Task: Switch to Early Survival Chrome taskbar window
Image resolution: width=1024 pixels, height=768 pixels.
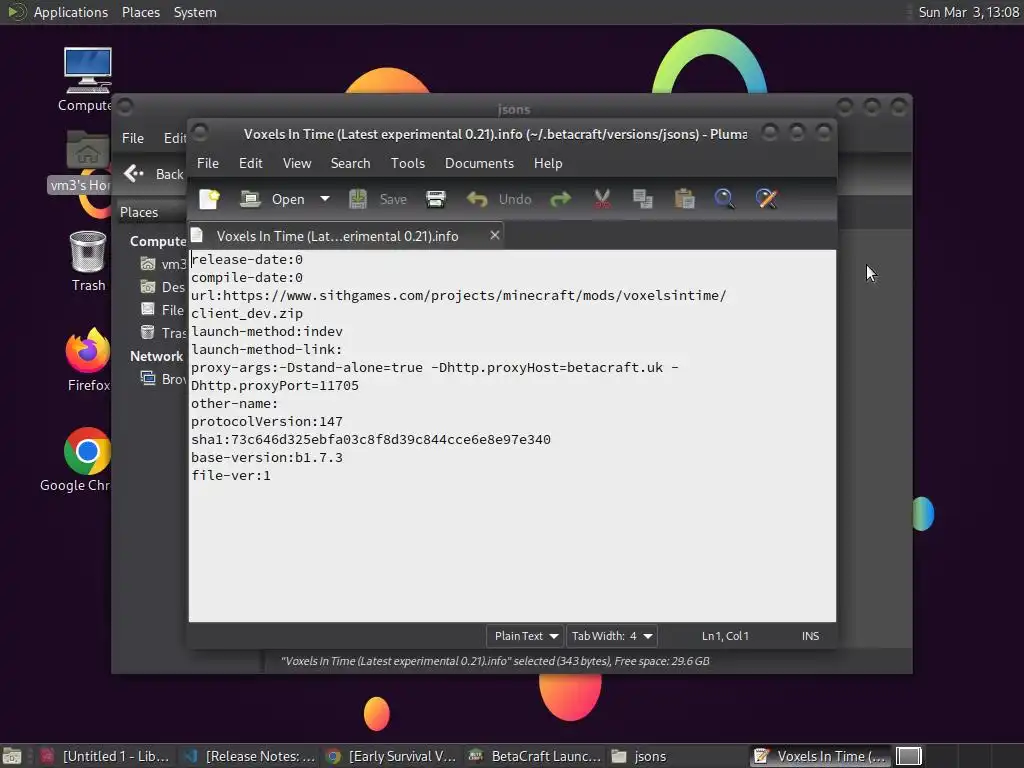Action: pos(392,756)
